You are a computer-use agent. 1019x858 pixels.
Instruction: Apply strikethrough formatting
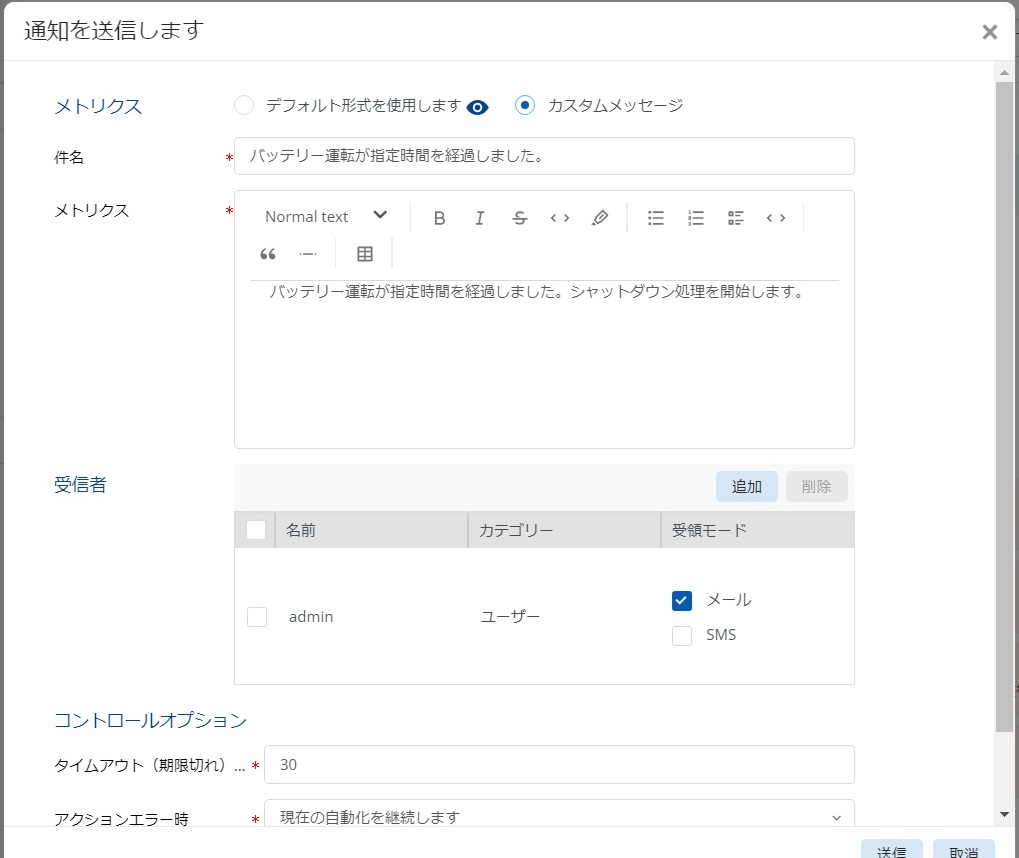[x=519, y=218]
